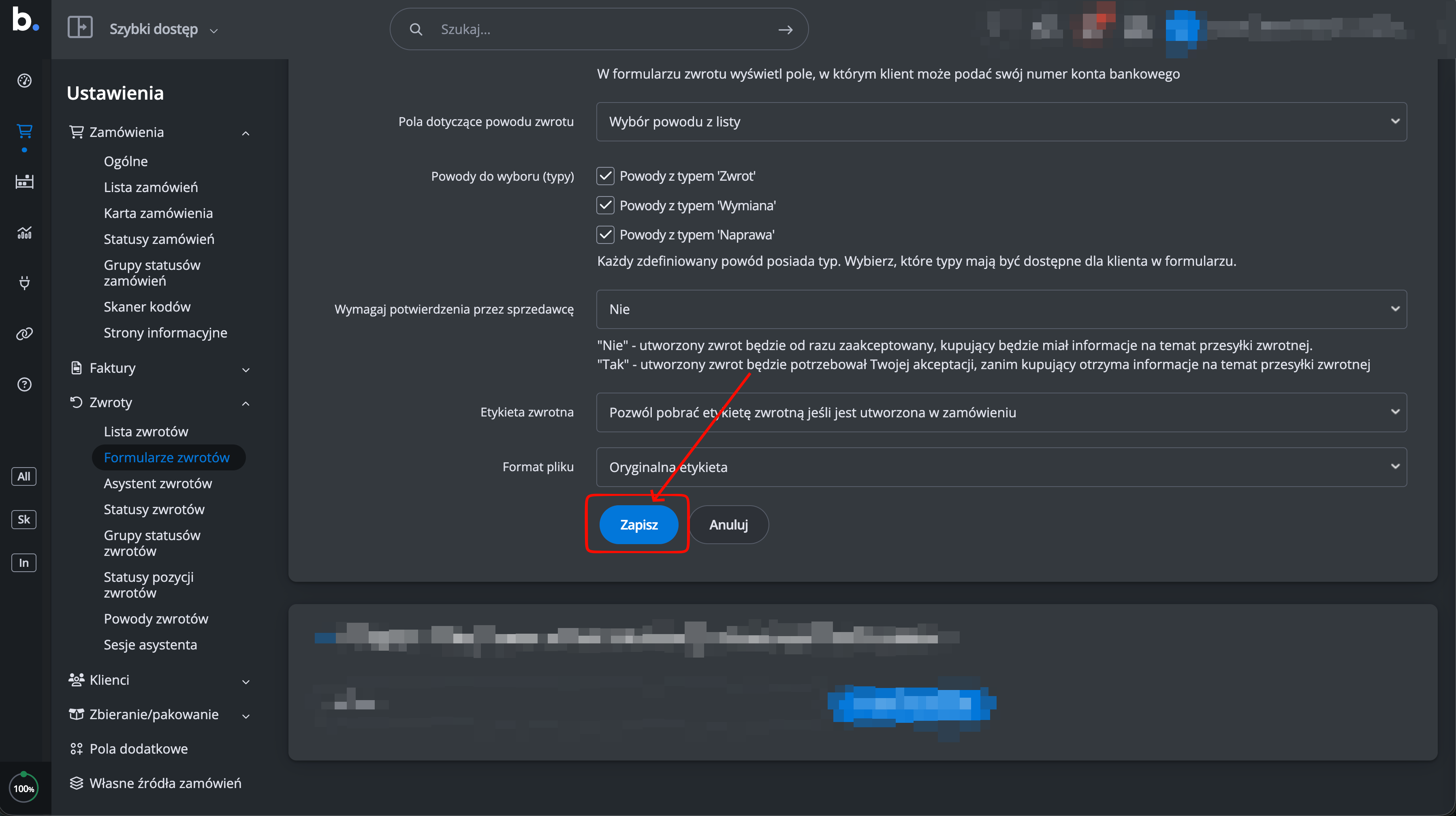Click the 'Sk' badge in left rail
The height and width of the screenshot is (816, 1456).
(x=24, y=519)
